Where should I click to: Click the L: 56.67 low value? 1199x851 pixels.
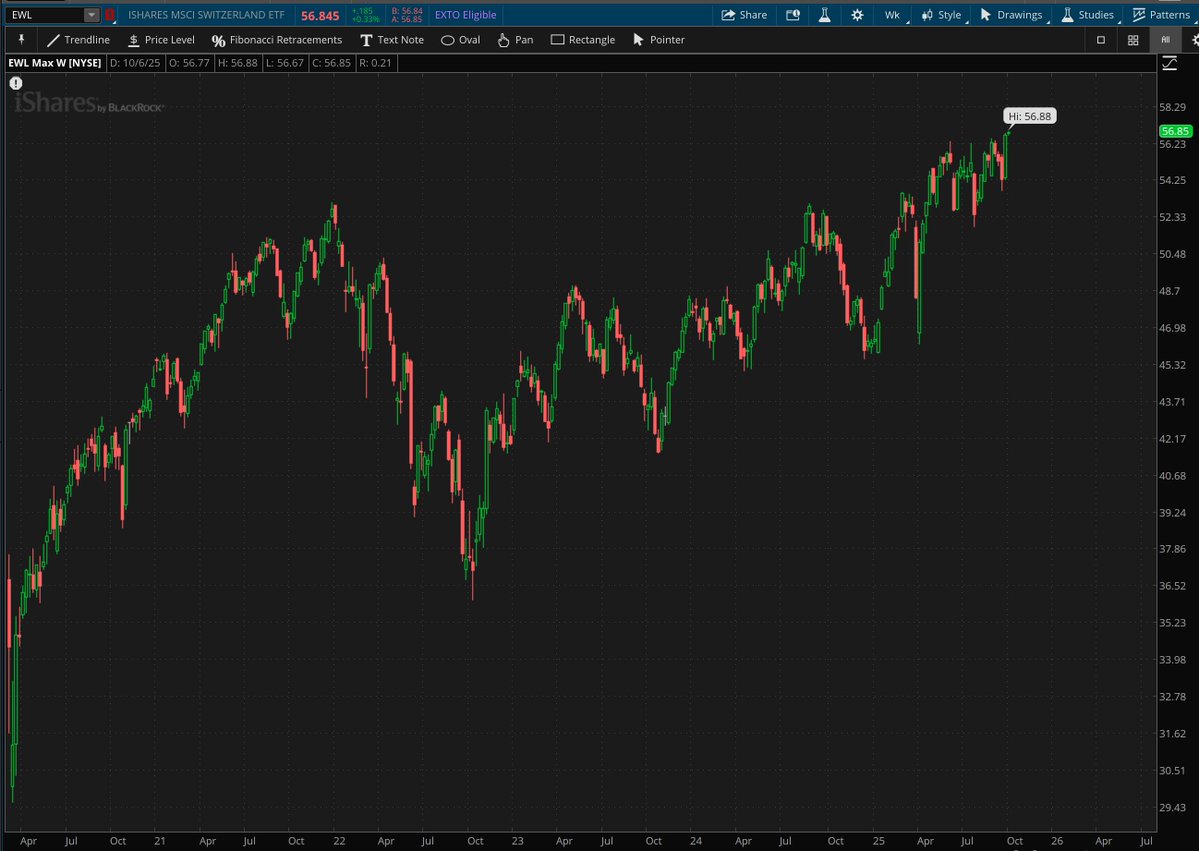(x=284, y=63)
